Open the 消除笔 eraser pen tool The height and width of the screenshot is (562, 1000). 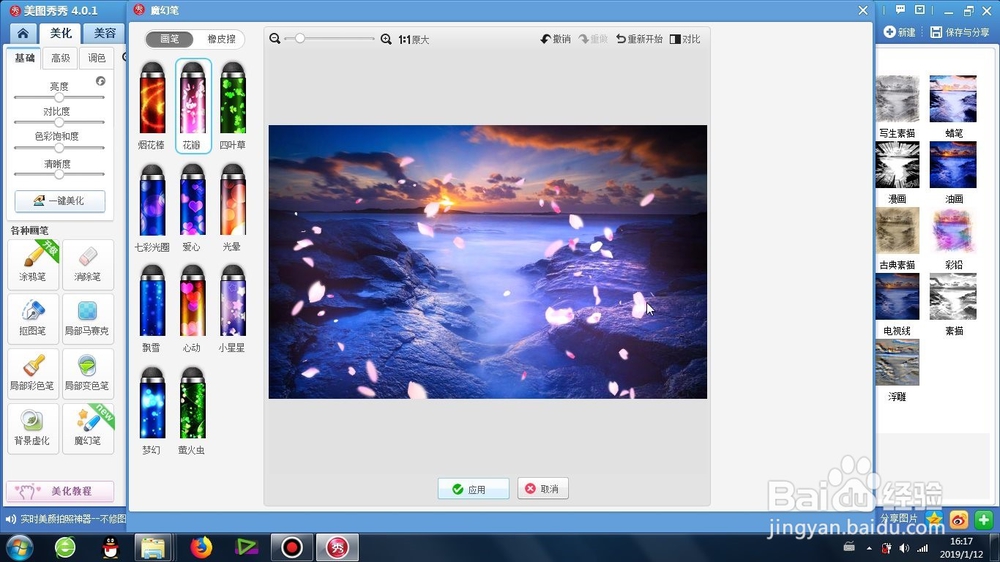pos(88,263)
